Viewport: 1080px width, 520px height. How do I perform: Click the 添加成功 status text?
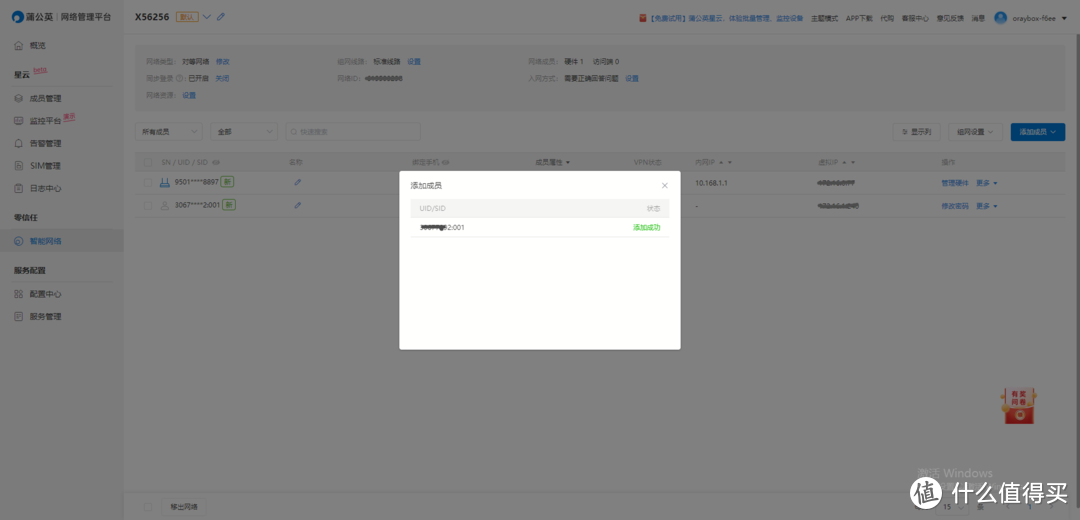(647, 227)
